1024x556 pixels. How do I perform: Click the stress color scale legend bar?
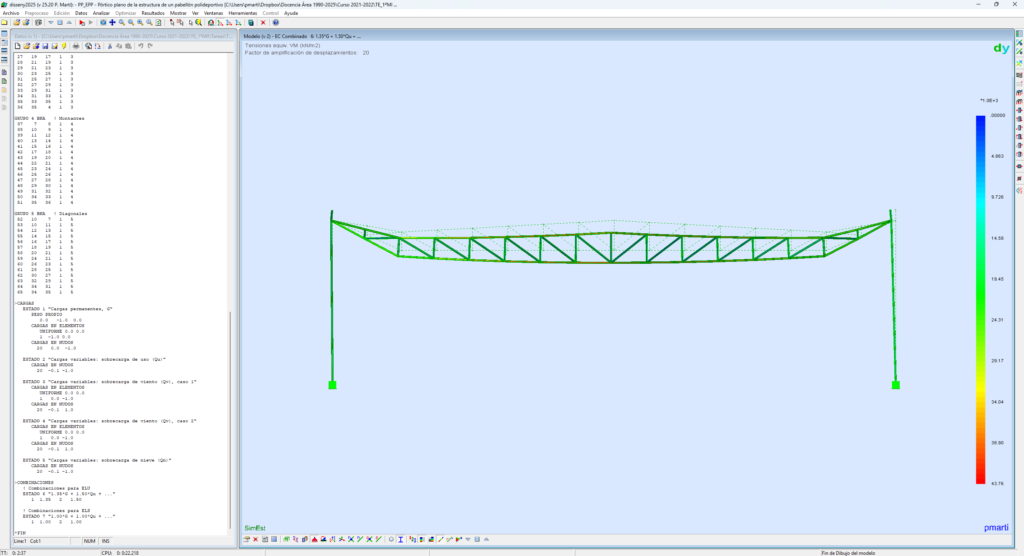(x=981, y=300)
